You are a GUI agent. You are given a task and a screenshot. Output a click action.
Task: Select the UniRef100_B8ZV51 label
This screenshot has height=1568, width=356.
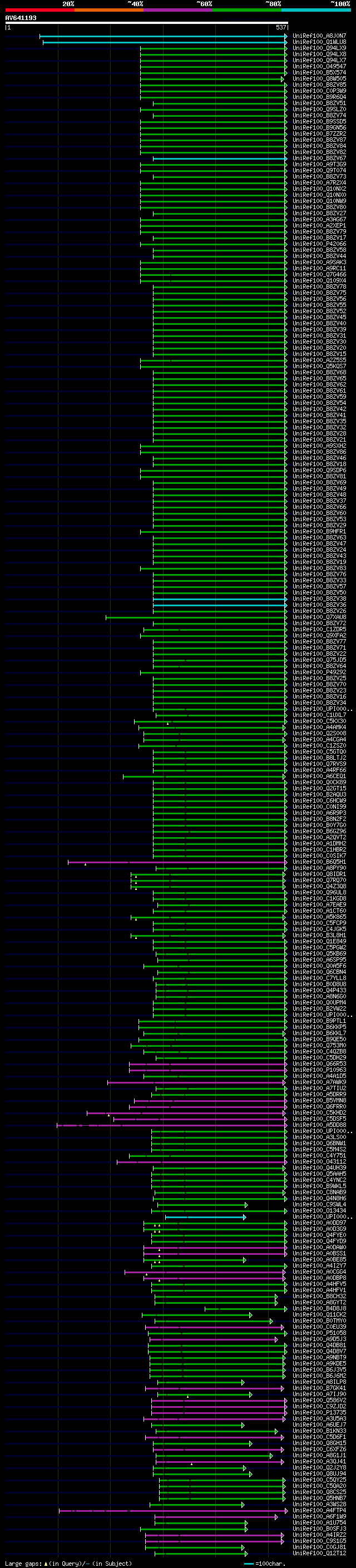pos(319,103)
